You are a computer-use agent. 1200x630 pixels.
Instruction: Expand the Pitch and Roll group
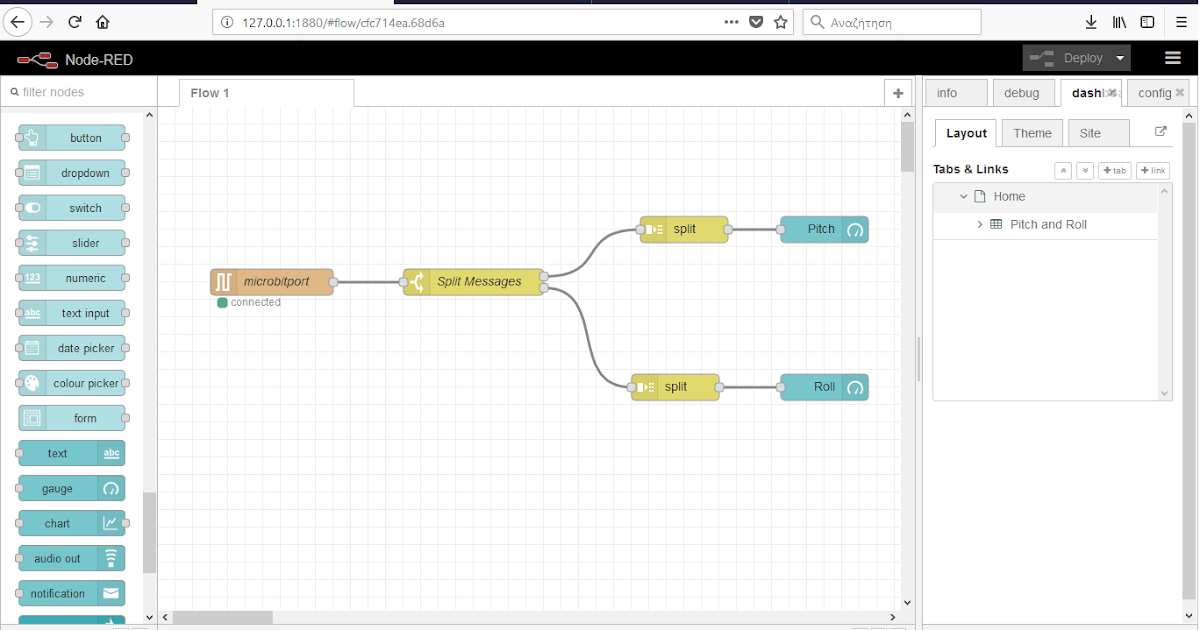979,224
